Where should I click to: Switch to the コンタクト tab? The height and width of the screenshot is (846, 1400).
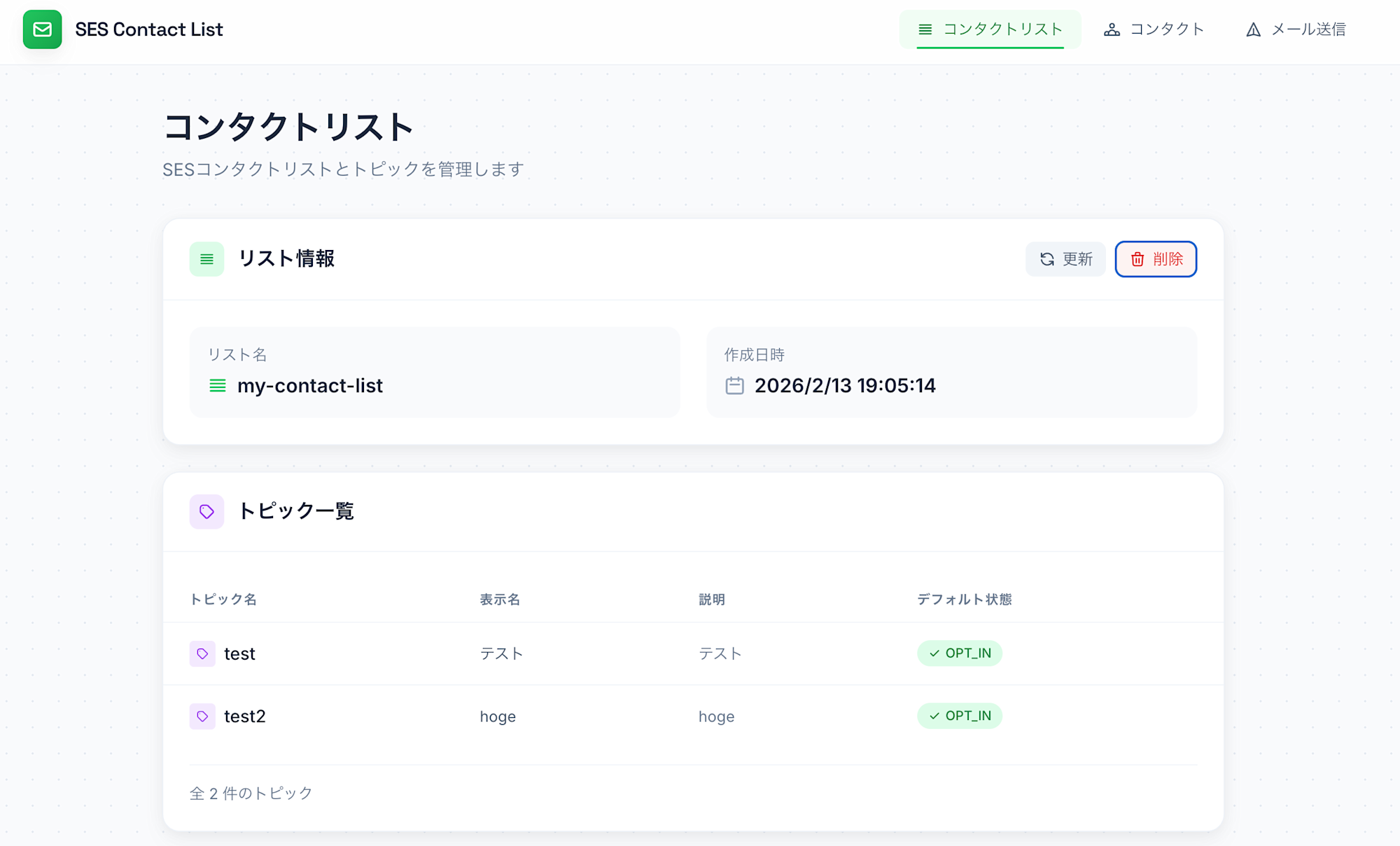(x=1154, y=29)
